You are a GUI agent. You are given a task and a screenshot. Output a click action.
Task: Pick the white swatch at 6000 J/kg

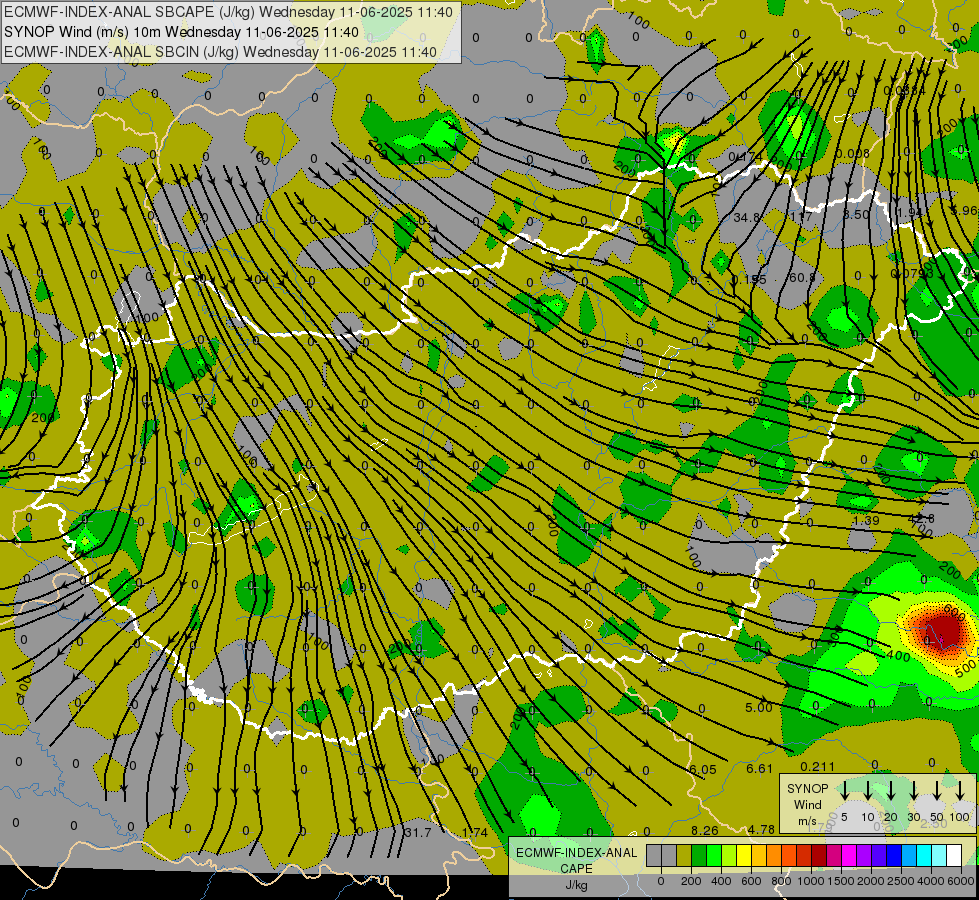[x=953, y=855]
